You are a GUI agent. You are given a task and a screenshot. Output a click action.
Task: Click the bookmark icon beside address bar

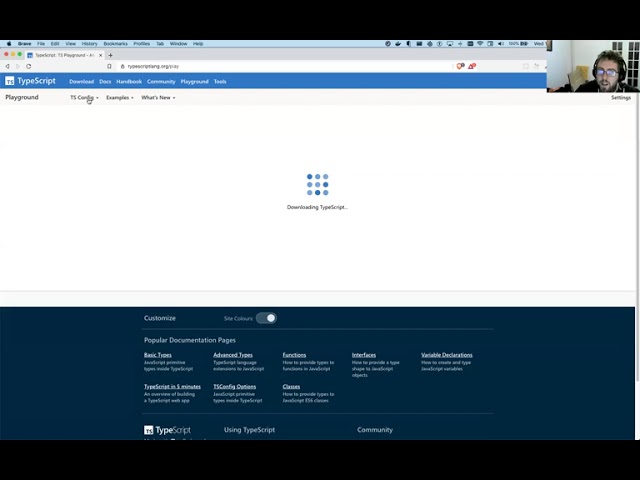coord(109,66)
